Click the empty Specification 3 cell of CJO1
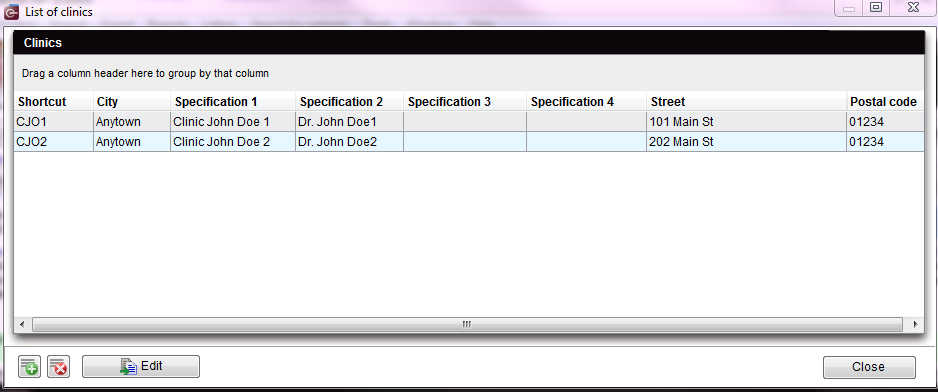 point(465,122)
